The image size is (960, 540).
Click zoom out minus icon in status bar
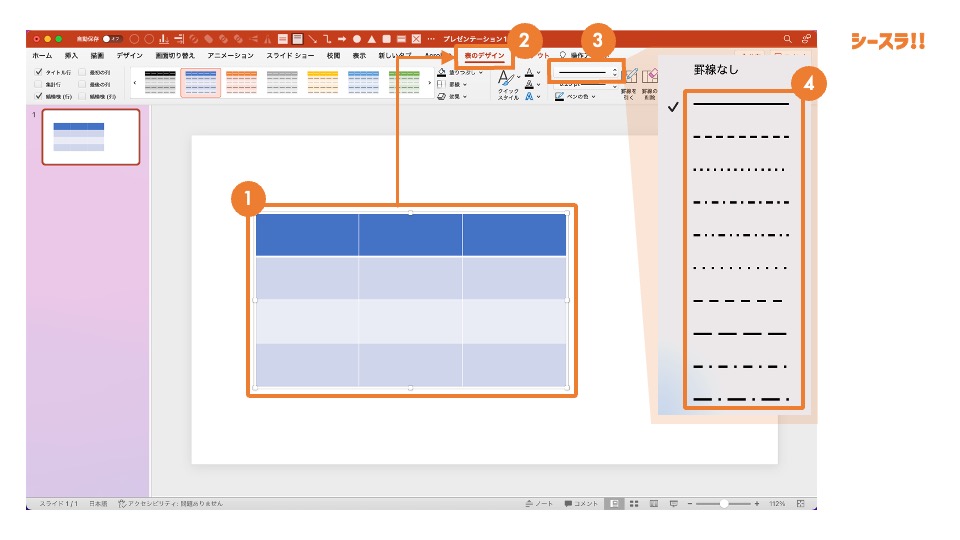tap(689, 503)
